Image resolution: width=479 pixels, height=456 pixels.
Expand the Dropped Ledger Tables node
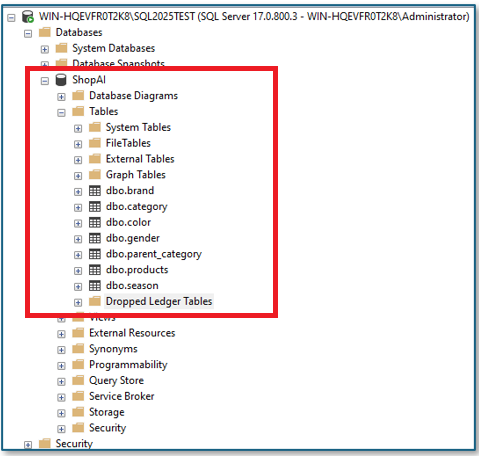(x=78, y=303)
